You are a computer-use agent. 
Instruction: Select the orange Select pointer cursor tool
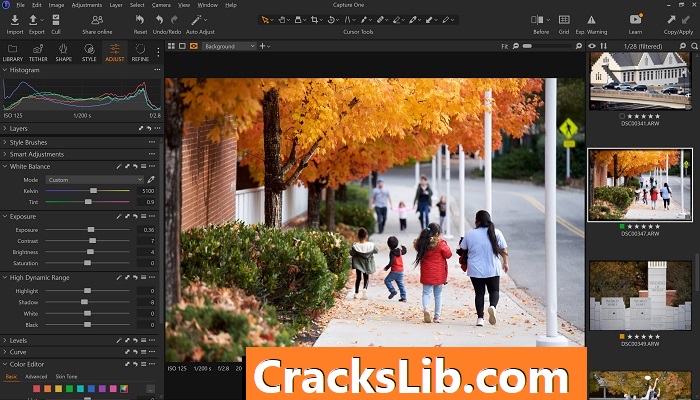(265, 20)
